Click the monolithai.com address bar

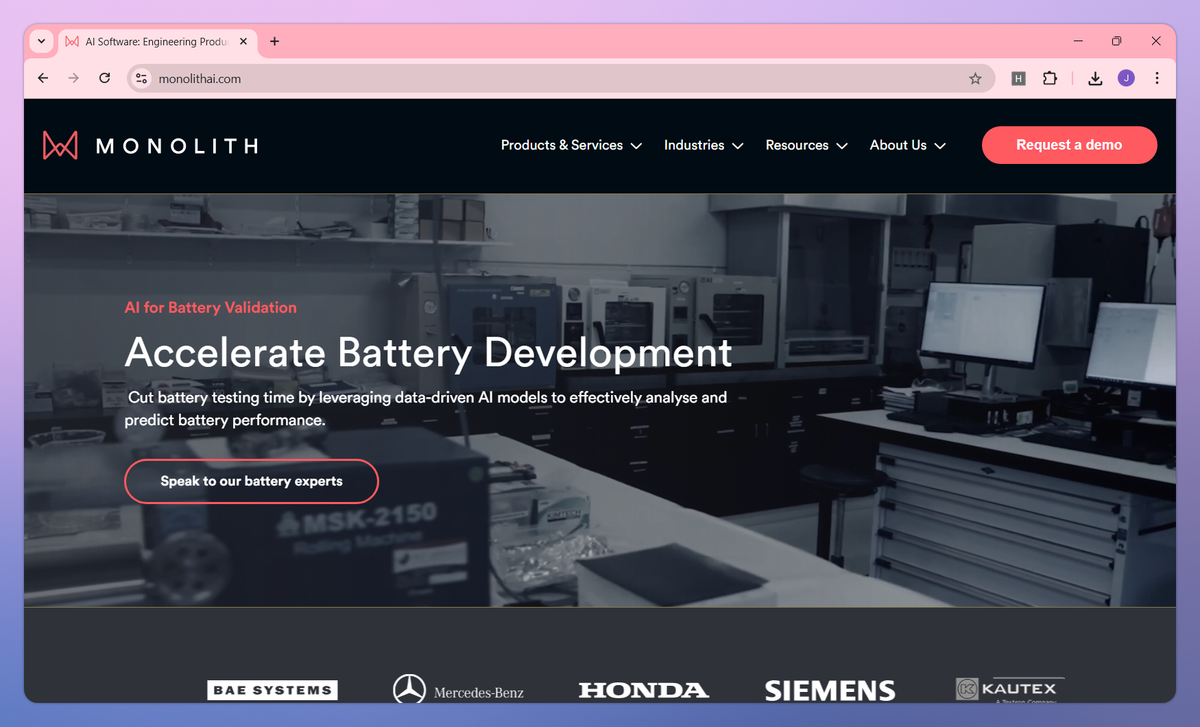coord(560,78)
